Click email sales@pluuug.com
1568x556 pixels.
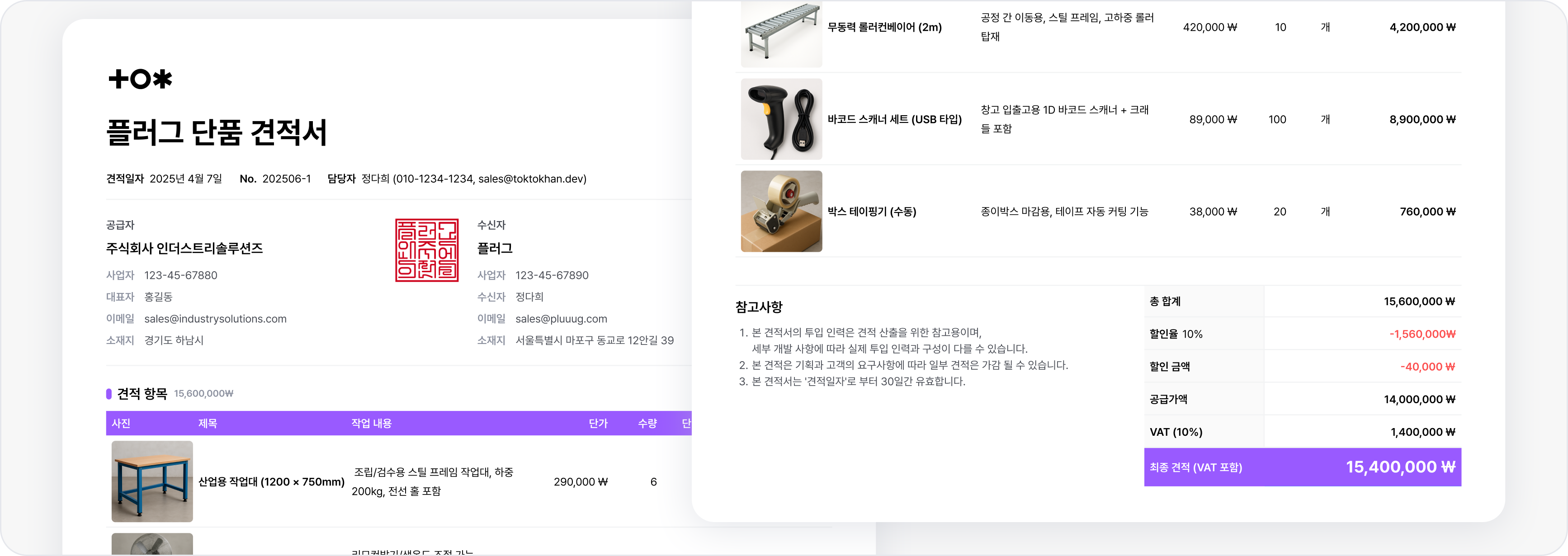(x=561, y=319)
